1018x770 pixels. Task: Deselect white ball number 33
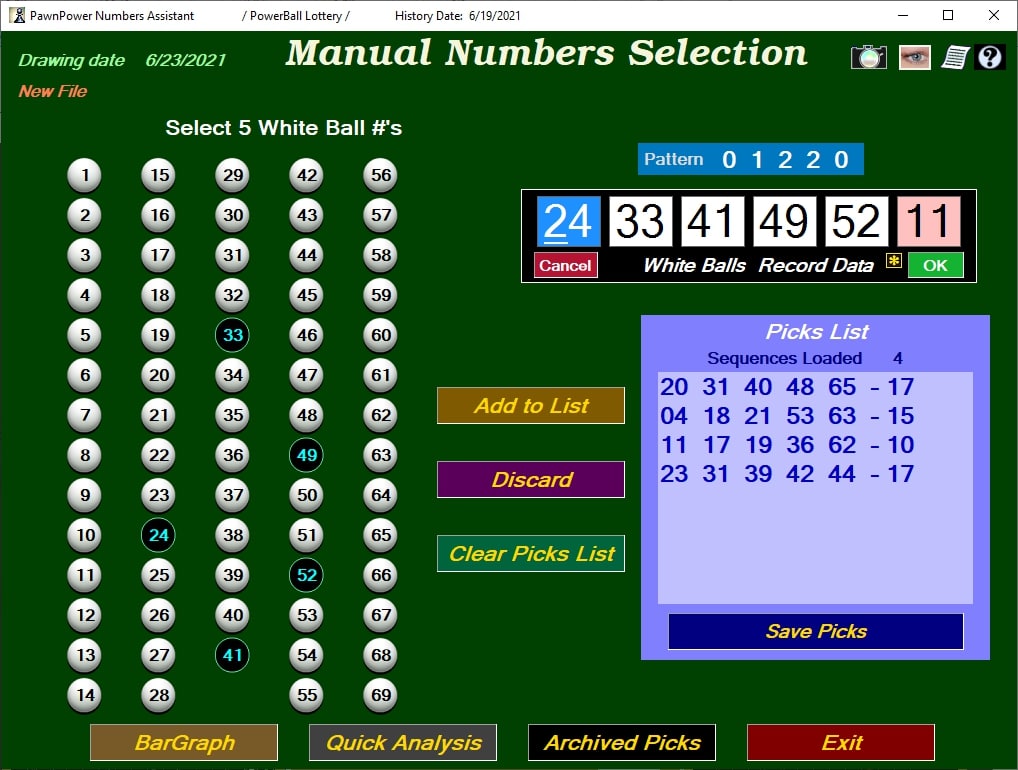coord(232,335)
